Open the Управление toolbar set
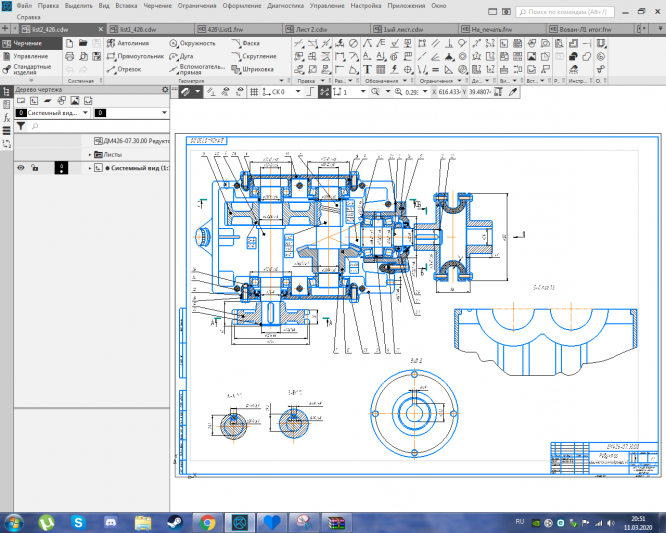The image size is (666, 533). pos(30,57)
